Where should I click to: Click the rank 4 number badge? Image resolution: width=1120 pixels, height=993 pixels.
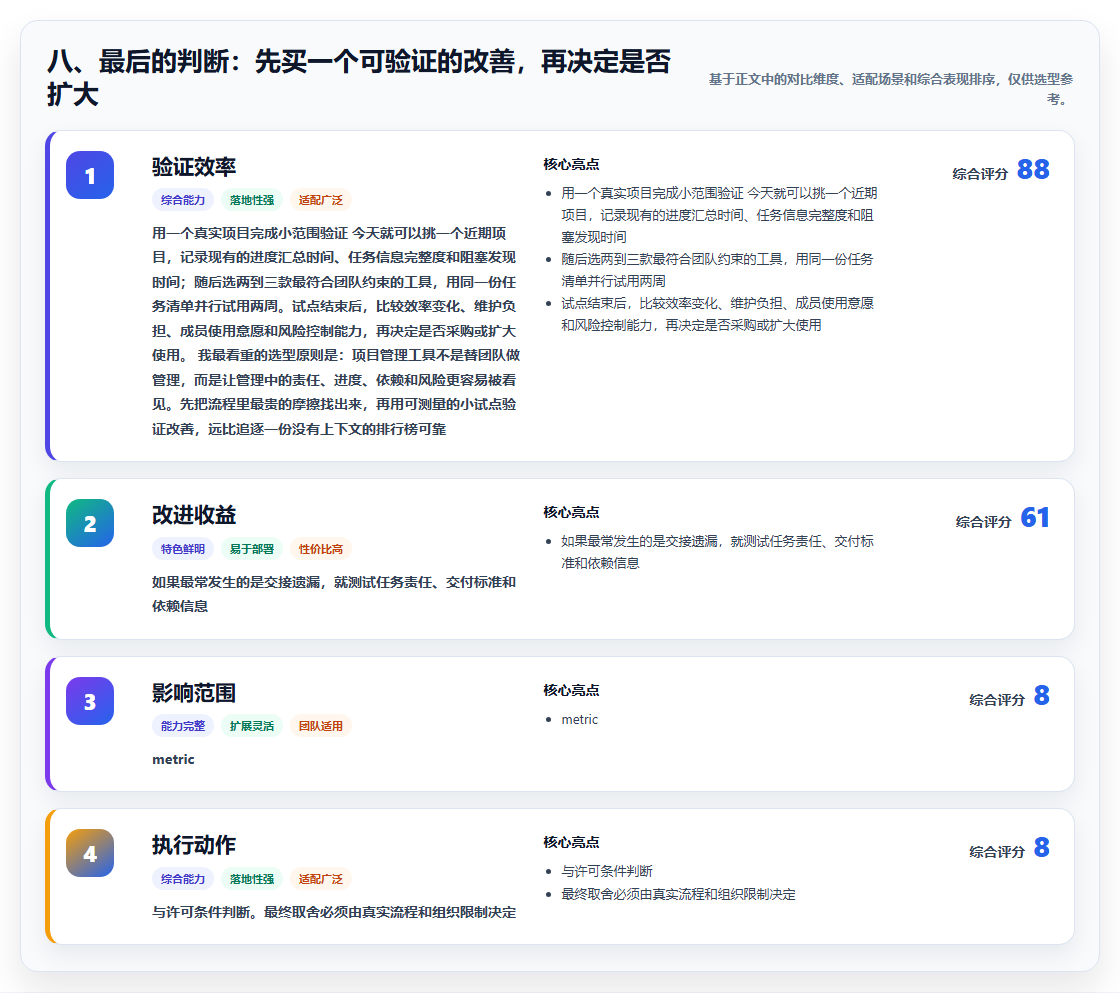pos(90,853)
